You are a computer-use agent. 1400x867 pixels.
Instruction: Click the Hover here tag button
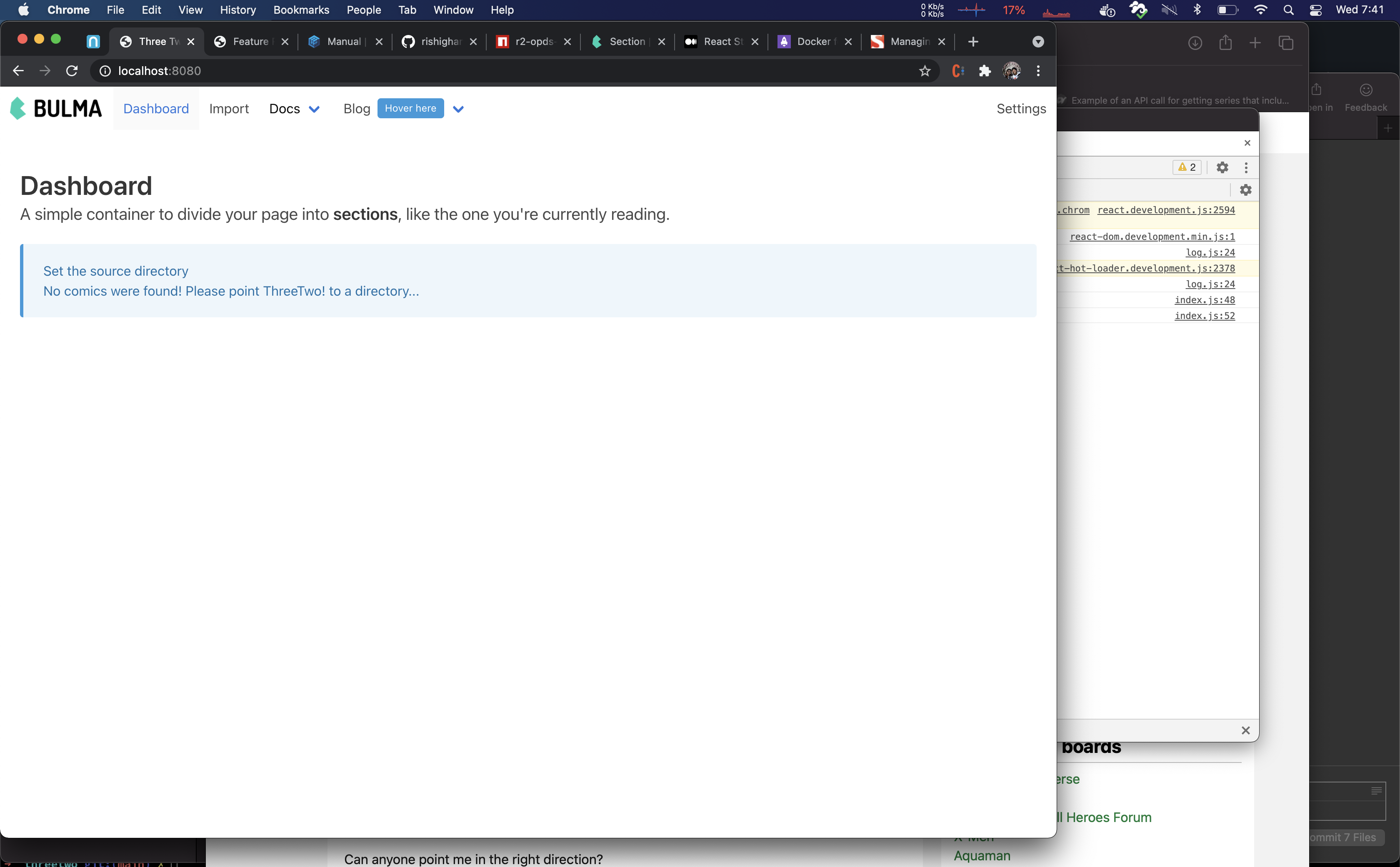coord(410,108)
